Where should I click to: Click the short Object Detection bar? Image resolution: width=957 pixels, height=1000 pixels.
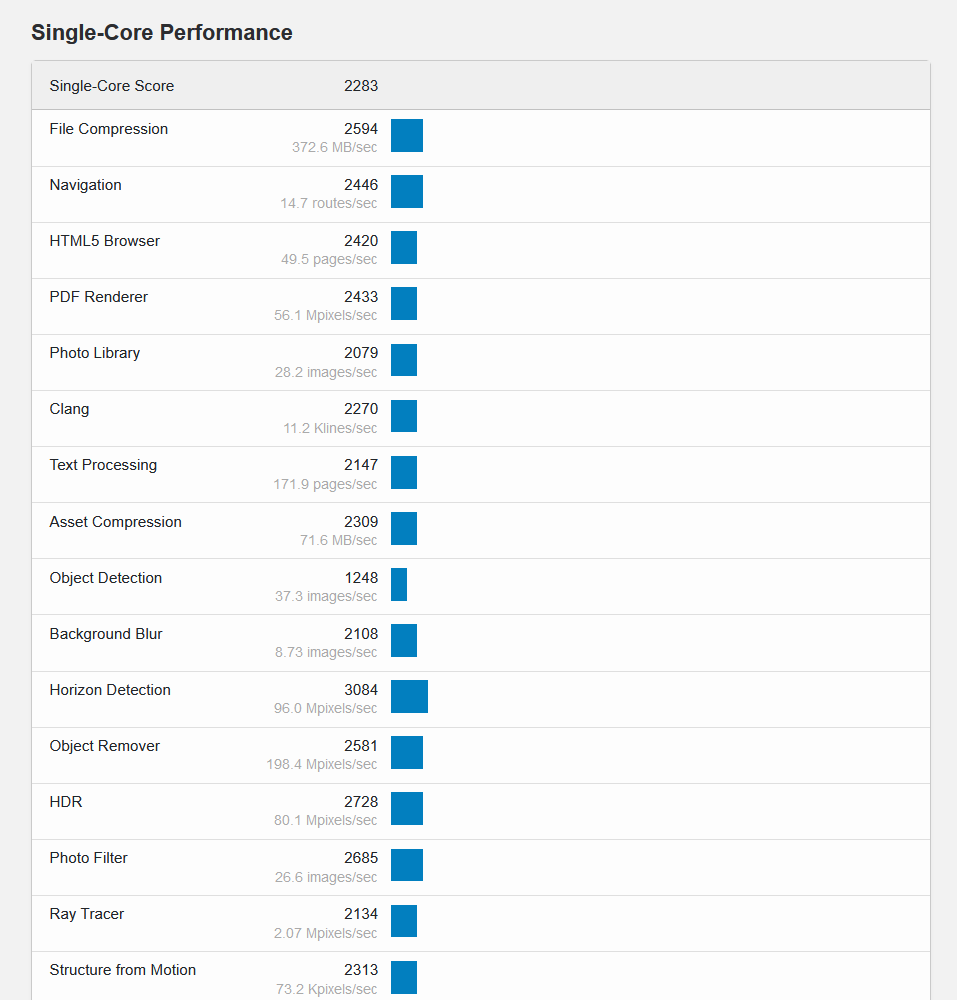pyautogui.click(x=398, y=584)
